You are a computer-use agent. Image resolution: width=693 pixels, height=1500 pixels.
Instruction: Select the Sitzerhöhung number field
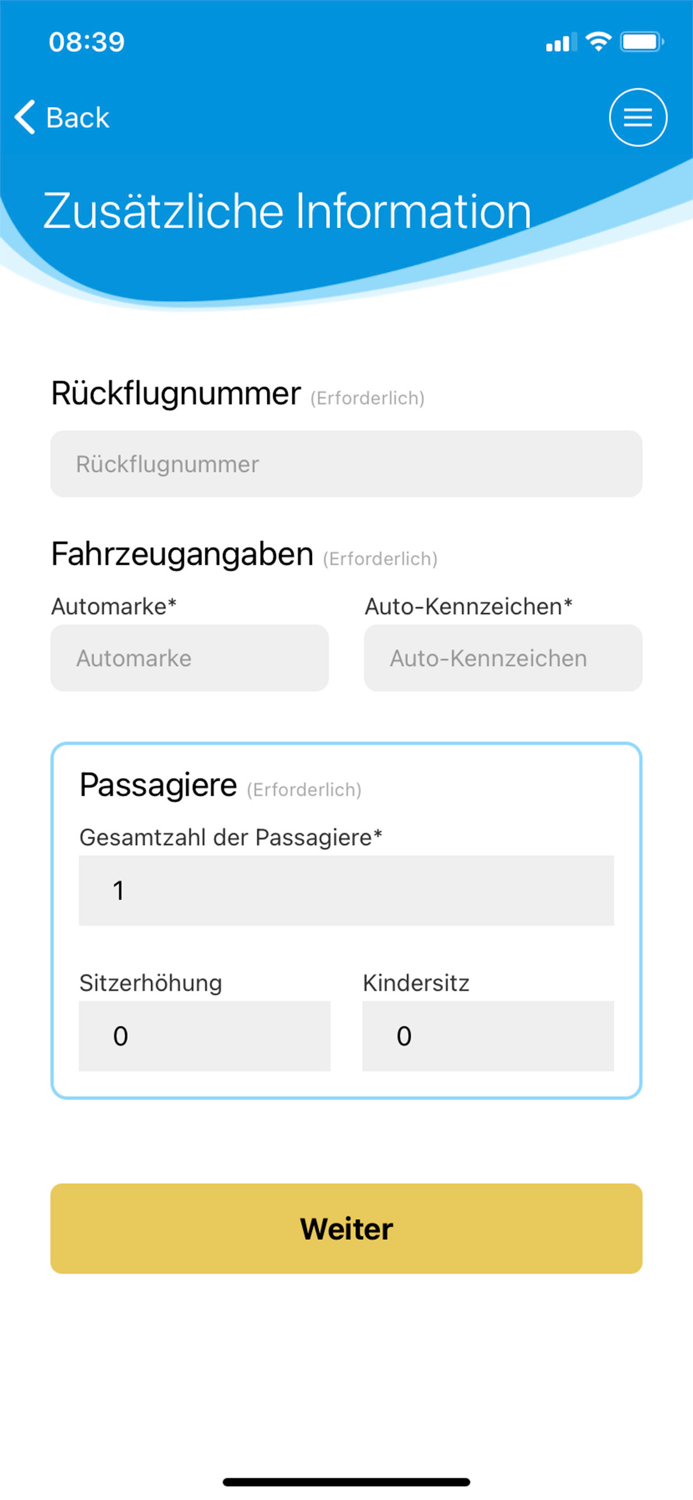click(x=204, y=1036)
